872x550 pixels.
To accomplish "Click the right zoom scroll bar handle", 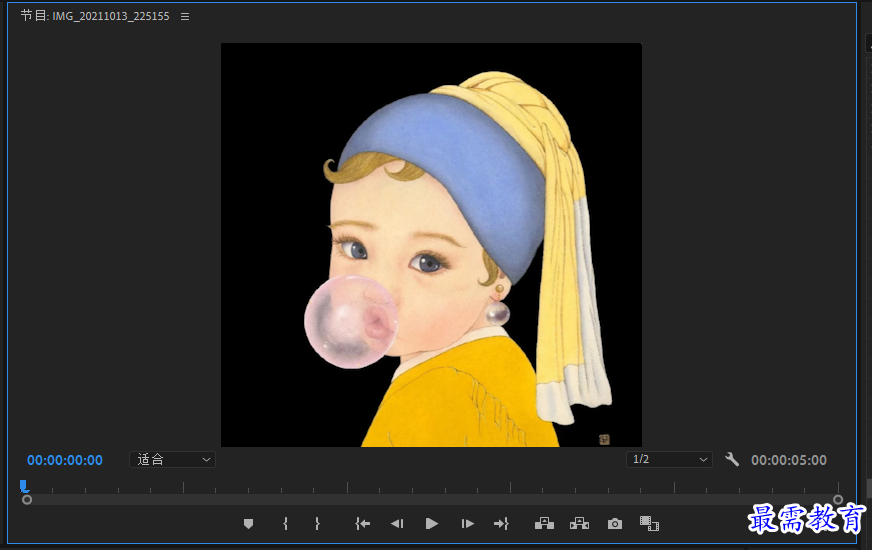I will [838, 499].
